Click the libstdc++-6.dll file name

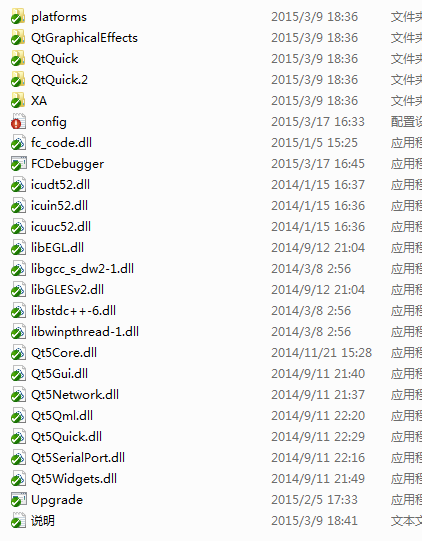point(73,311)
